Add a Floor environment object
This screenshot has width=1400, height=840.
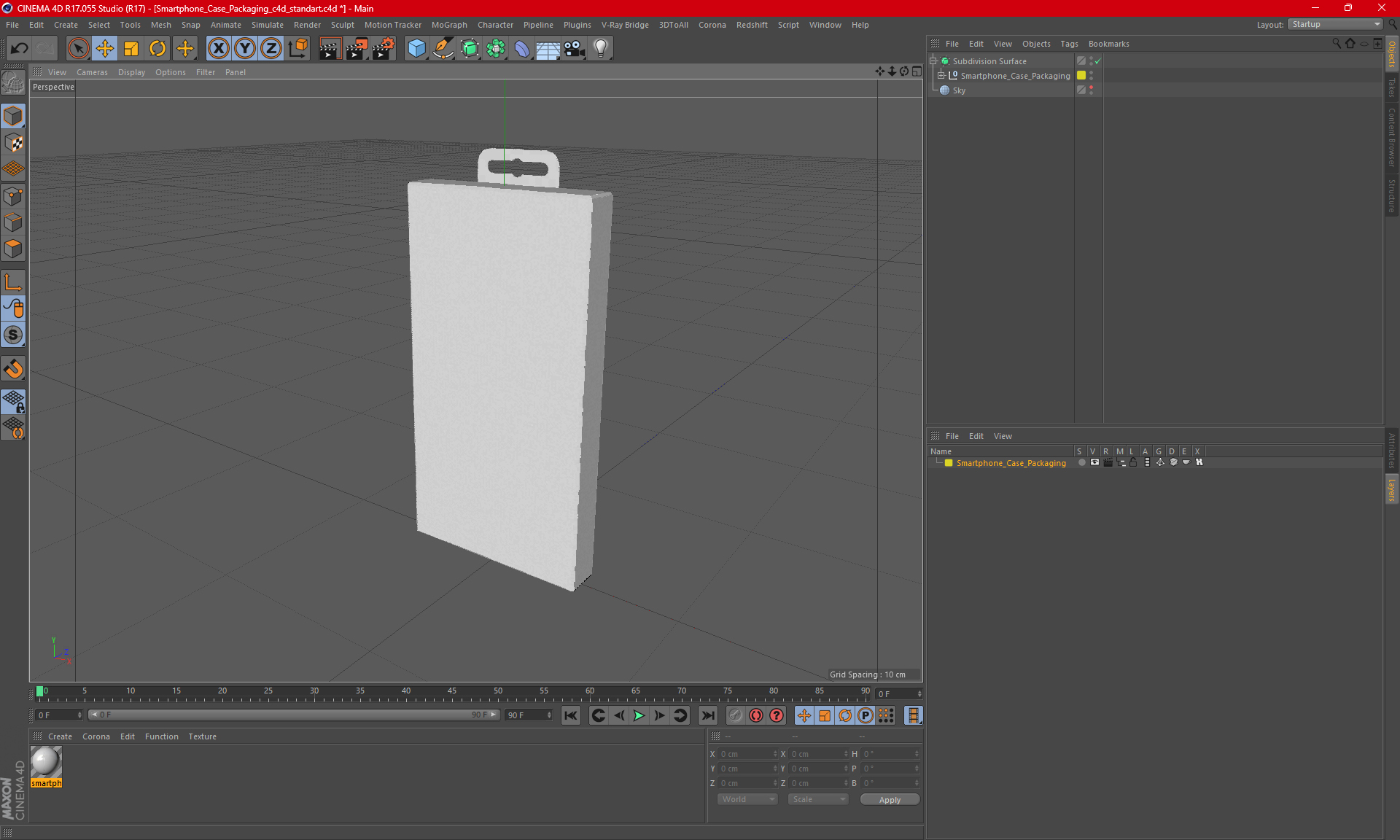click(548, 49)
